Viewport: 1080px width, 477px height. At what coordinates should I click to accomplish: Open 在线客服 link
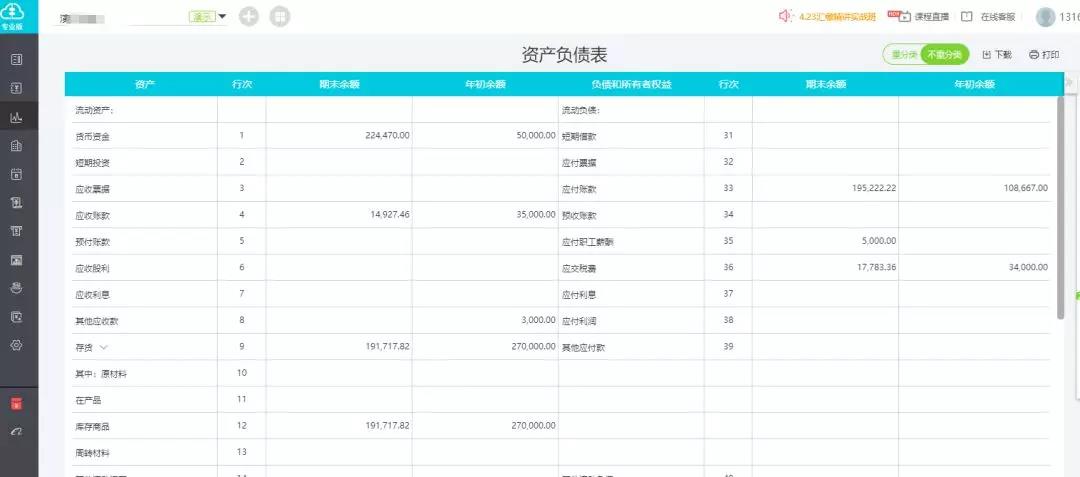[997, 17]
